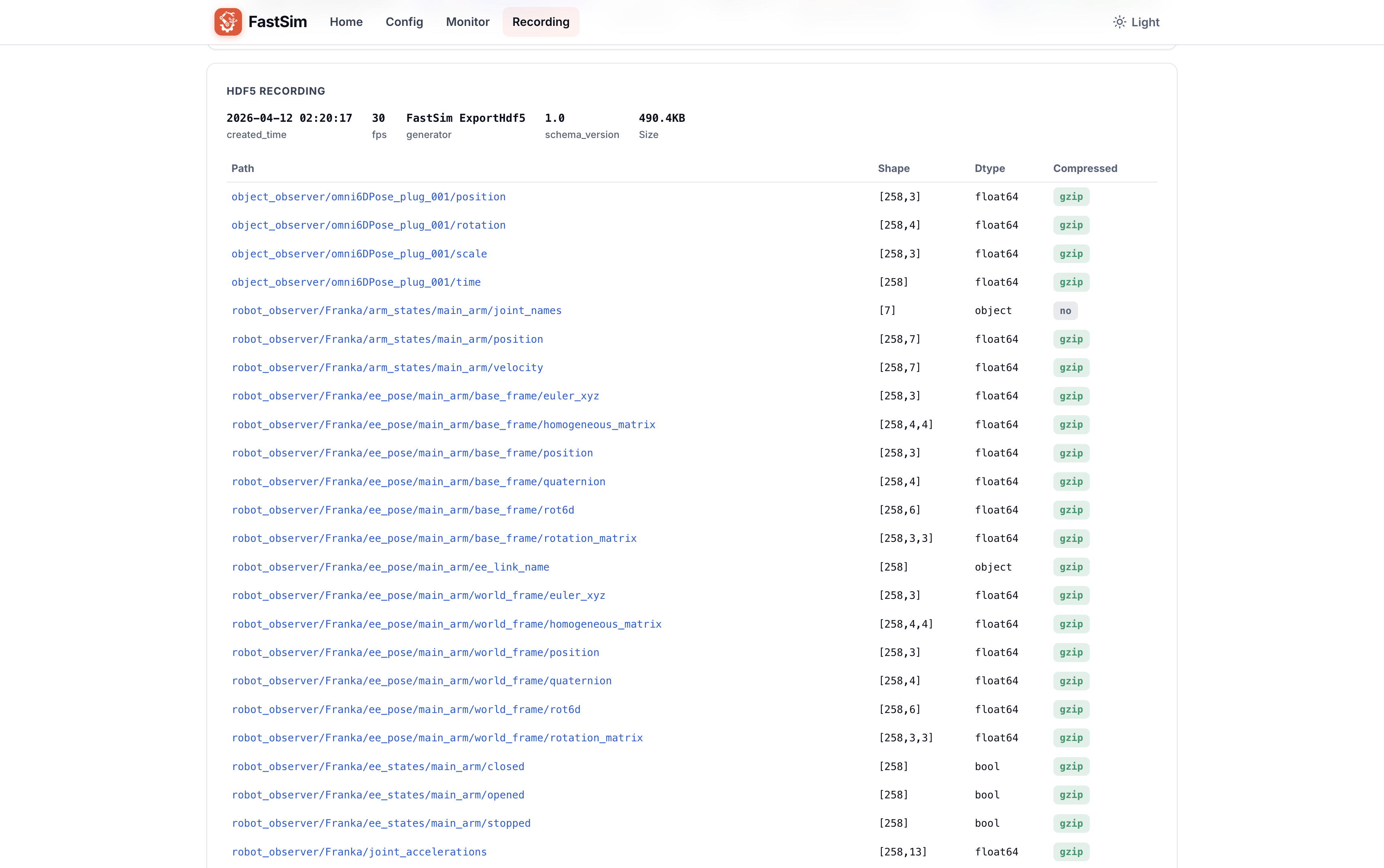Click the 'no' badge in joint_names row
The image size is (1384, 868).
click(x=1066, y=310)
